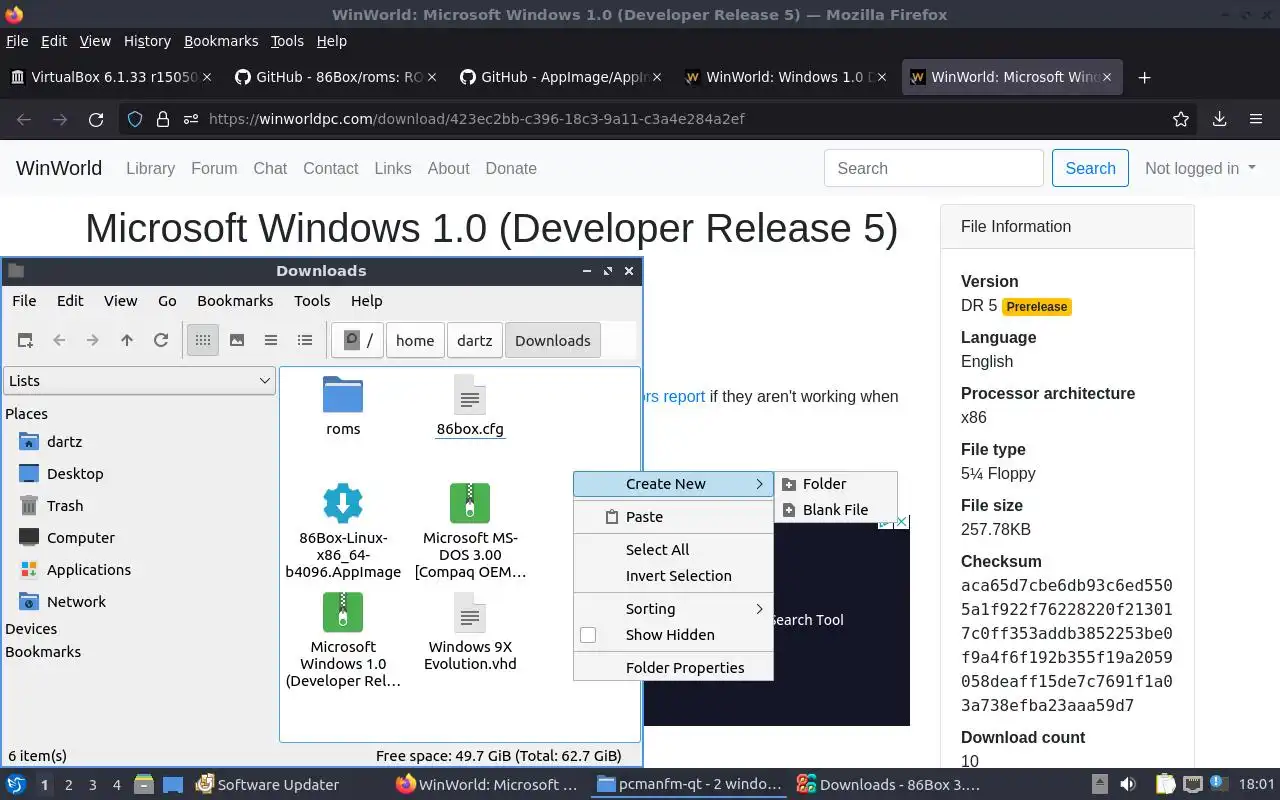This screenshot has width=1280, height=800.
Task: Open Firefox downloads panel
Action: click(x=1219, y=119)
